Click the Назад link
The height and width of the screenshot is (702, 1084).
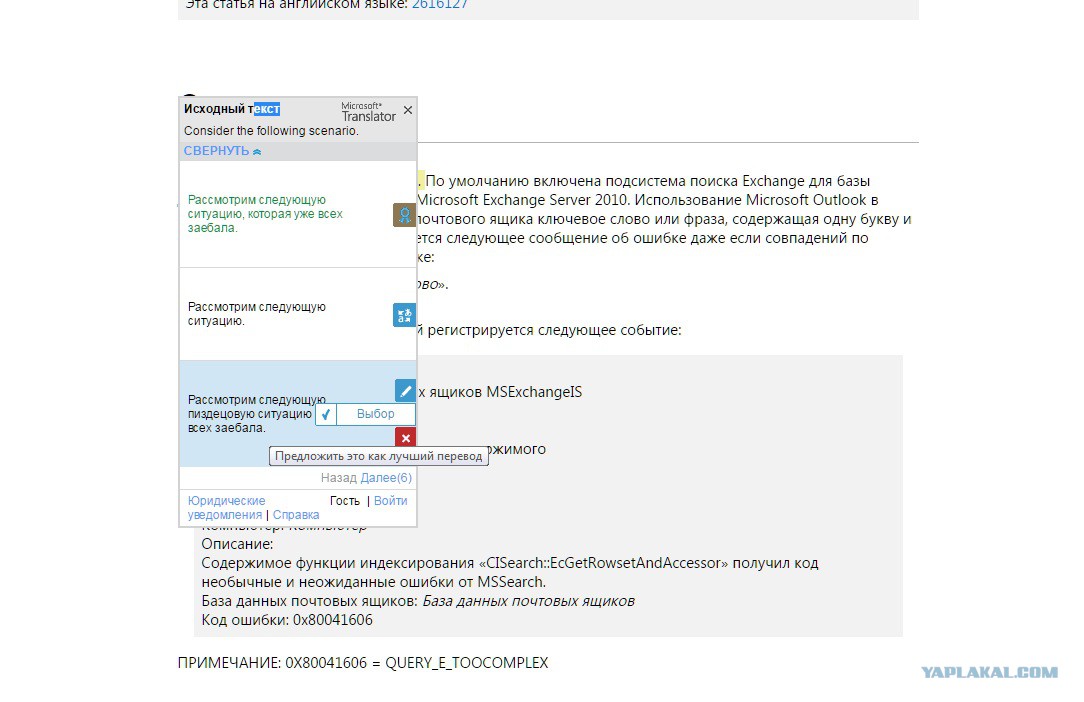coord(339,478)
